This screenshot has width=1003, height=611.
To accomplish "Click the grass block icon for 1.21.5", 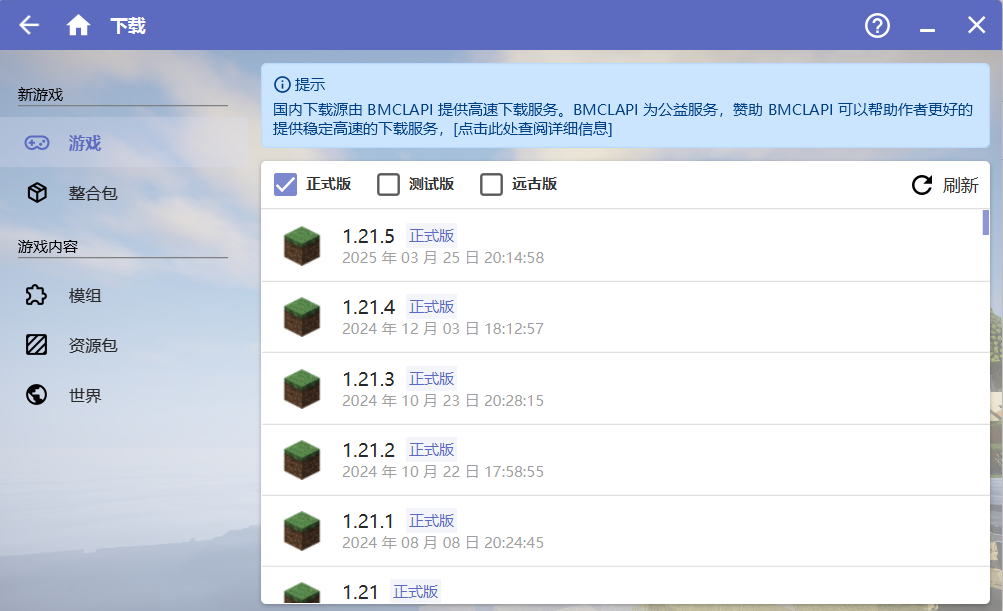I will point(301,246).
